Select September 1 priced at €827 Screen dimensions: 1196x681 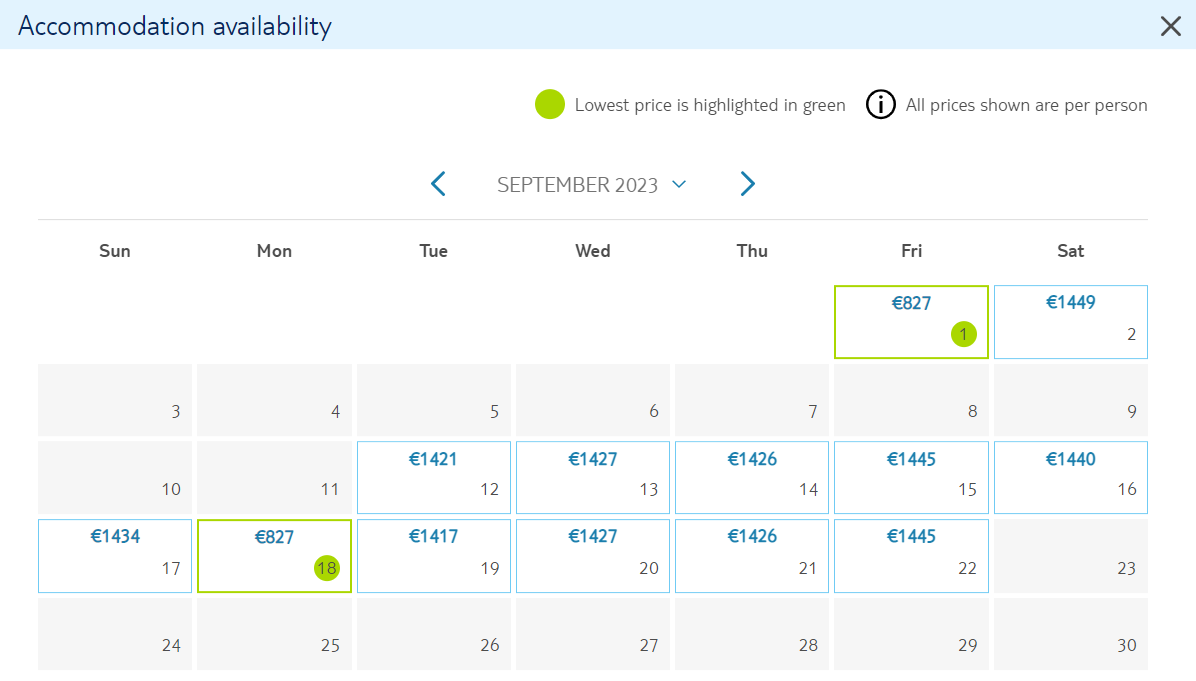[x=911, y=322]
